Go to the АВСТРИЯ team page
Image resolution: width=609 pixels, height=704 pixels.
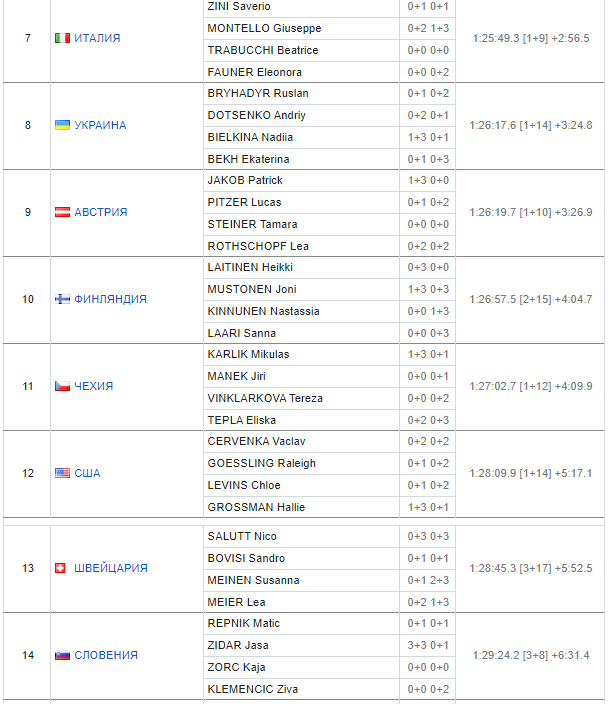(x=100, y=212)
